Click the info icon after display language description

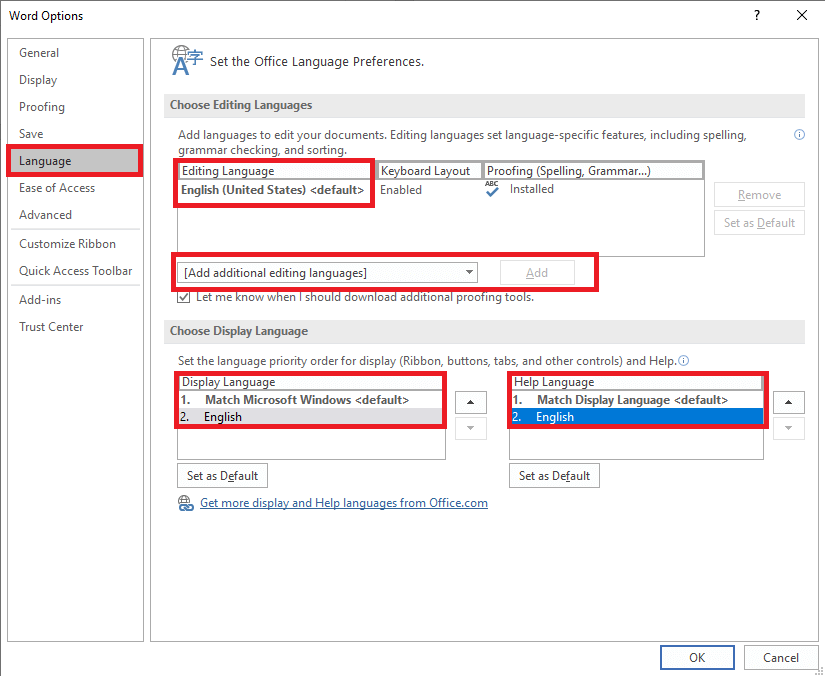tap(683, 361)
